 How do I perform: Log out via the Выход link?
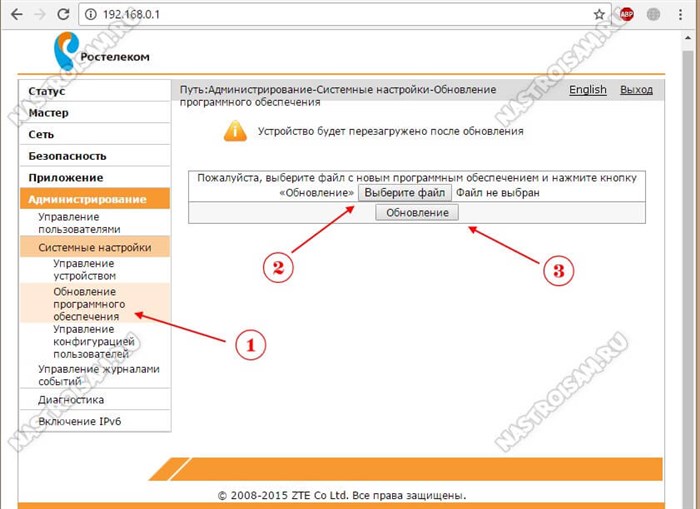point(636,90)
